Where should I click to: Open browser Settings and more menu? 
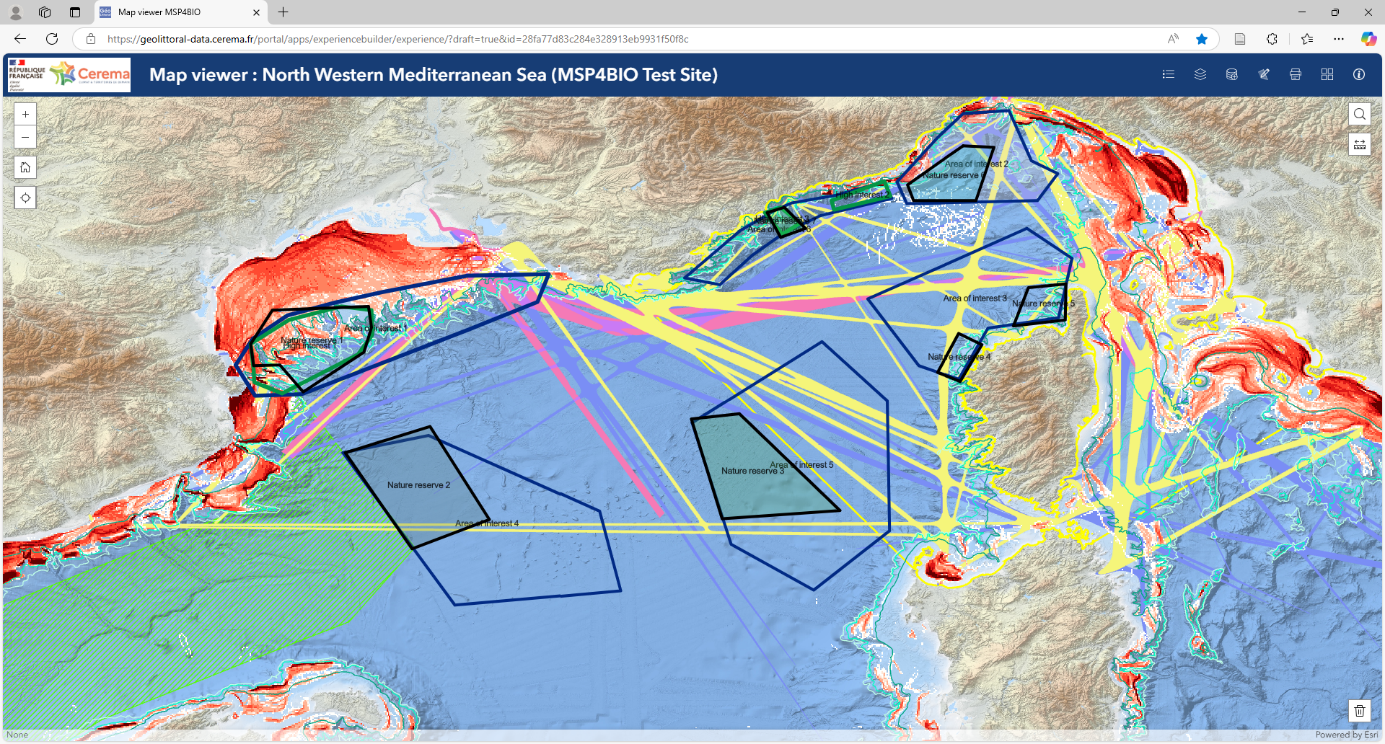[x=1339, y=39]
